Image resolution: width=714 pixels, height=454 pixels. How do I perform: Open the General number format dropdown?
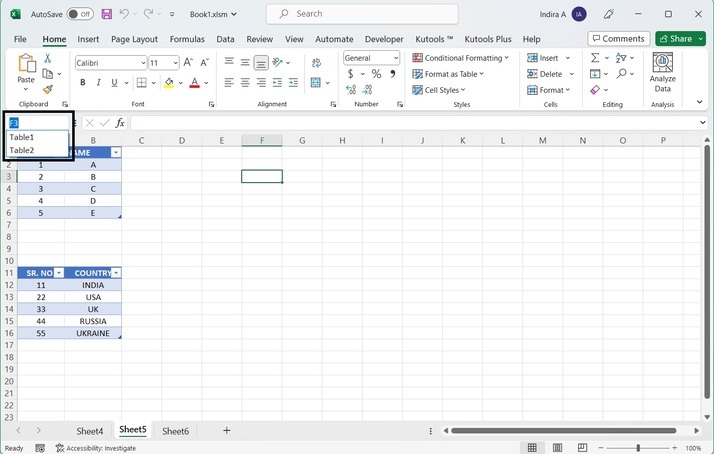(395, 58)
